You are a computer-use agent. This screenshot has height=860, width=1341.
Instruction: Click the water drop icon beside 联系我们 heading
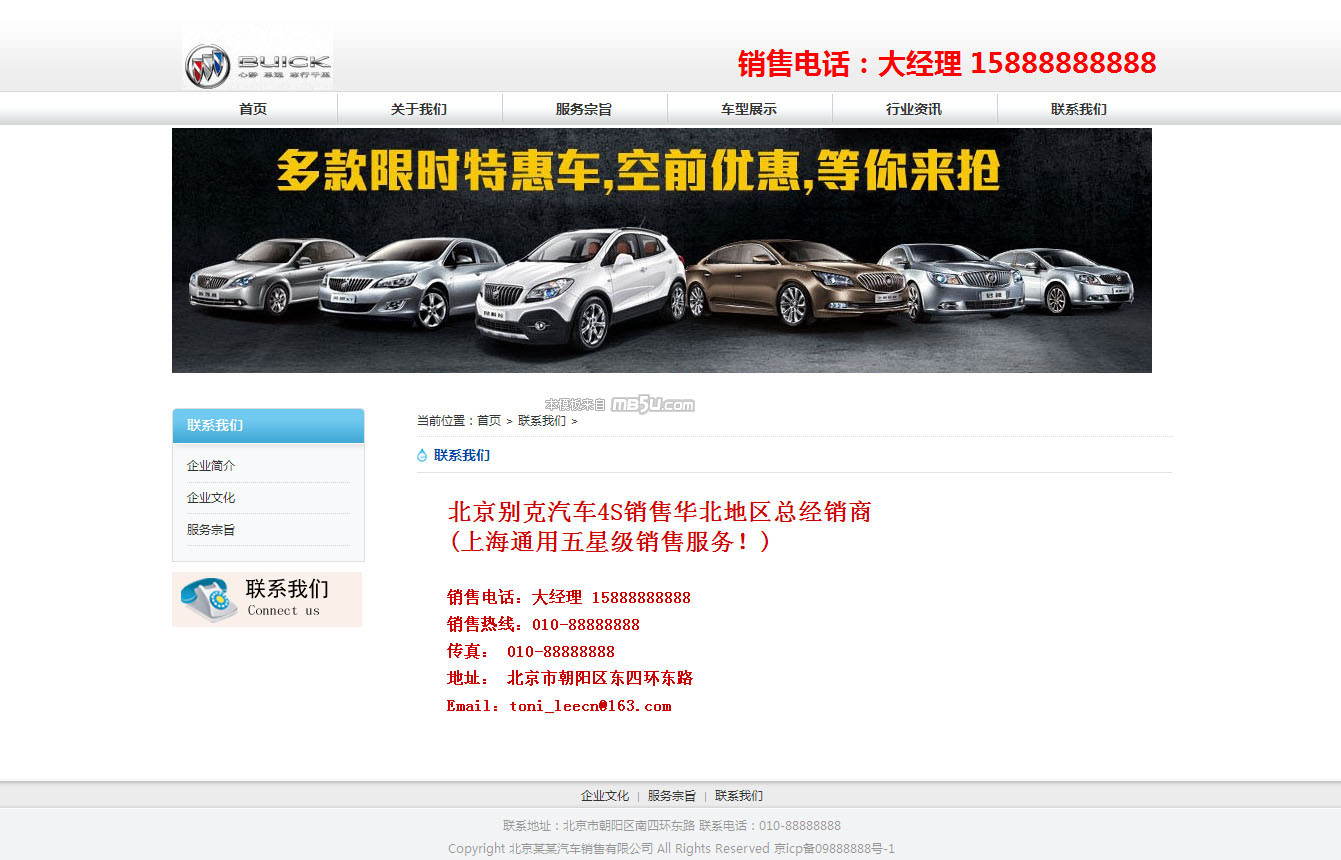pos(422,456)
